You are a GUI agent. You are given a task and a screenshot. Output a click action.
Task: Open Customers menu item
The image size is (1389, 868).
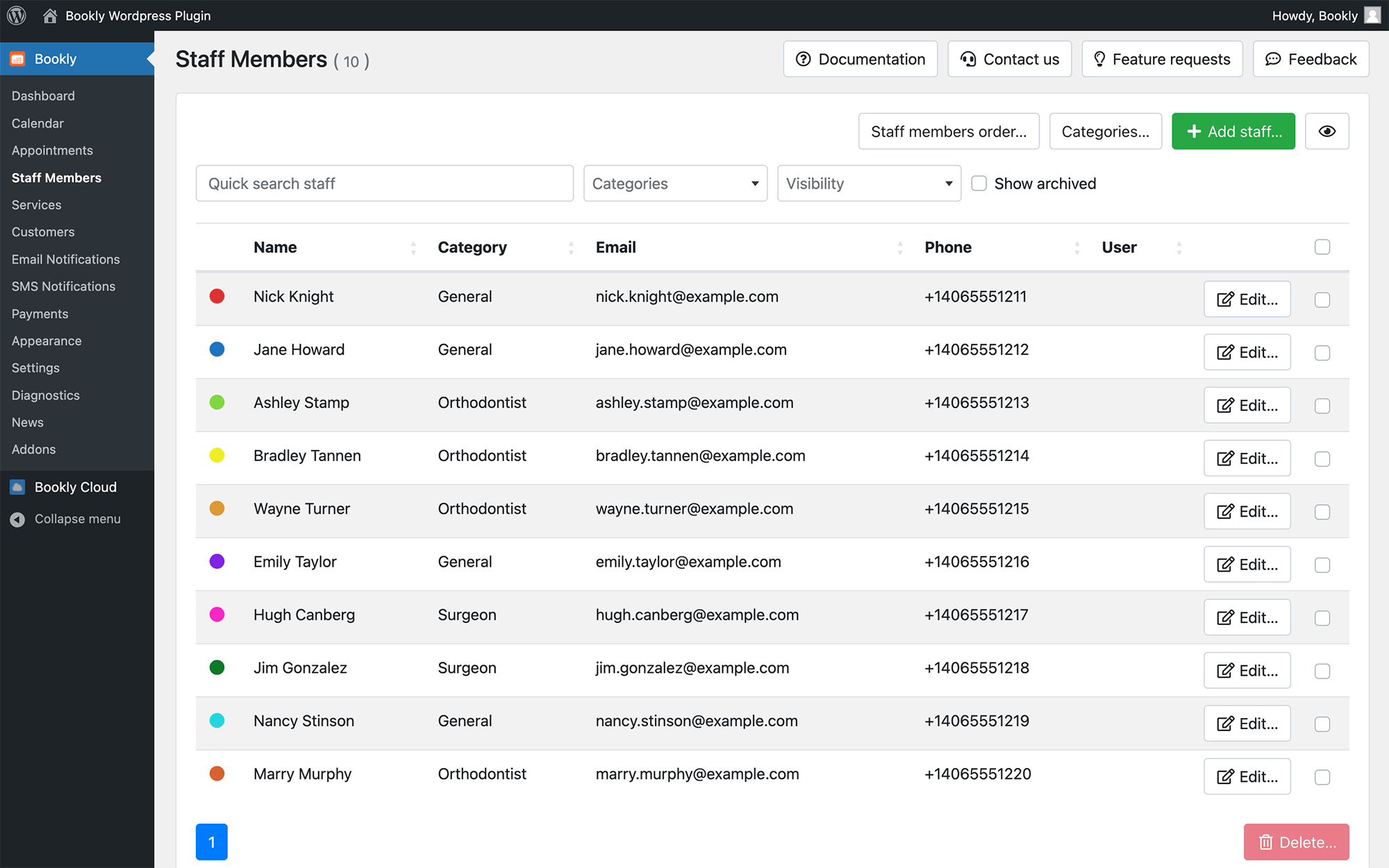[43, 232]
